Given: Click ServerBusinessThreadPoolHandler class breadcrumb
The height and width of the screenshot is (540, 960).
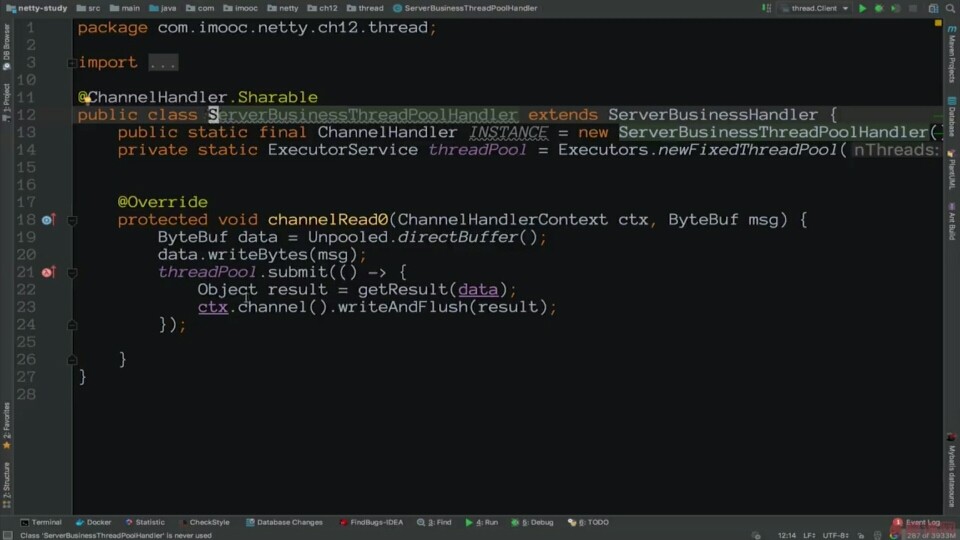Looking at the screenshot, I should (465, 9).
